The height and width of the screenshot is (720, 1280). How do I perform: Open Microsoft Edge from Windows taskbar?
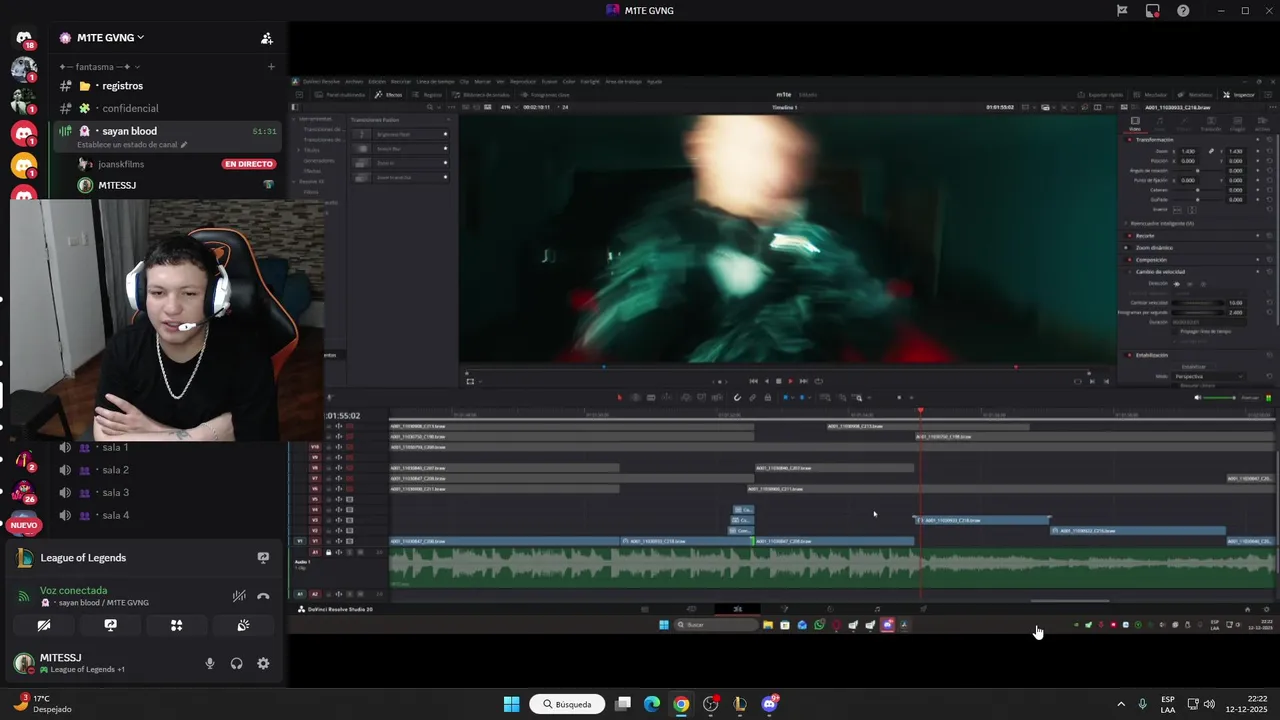tap(652, 704)
